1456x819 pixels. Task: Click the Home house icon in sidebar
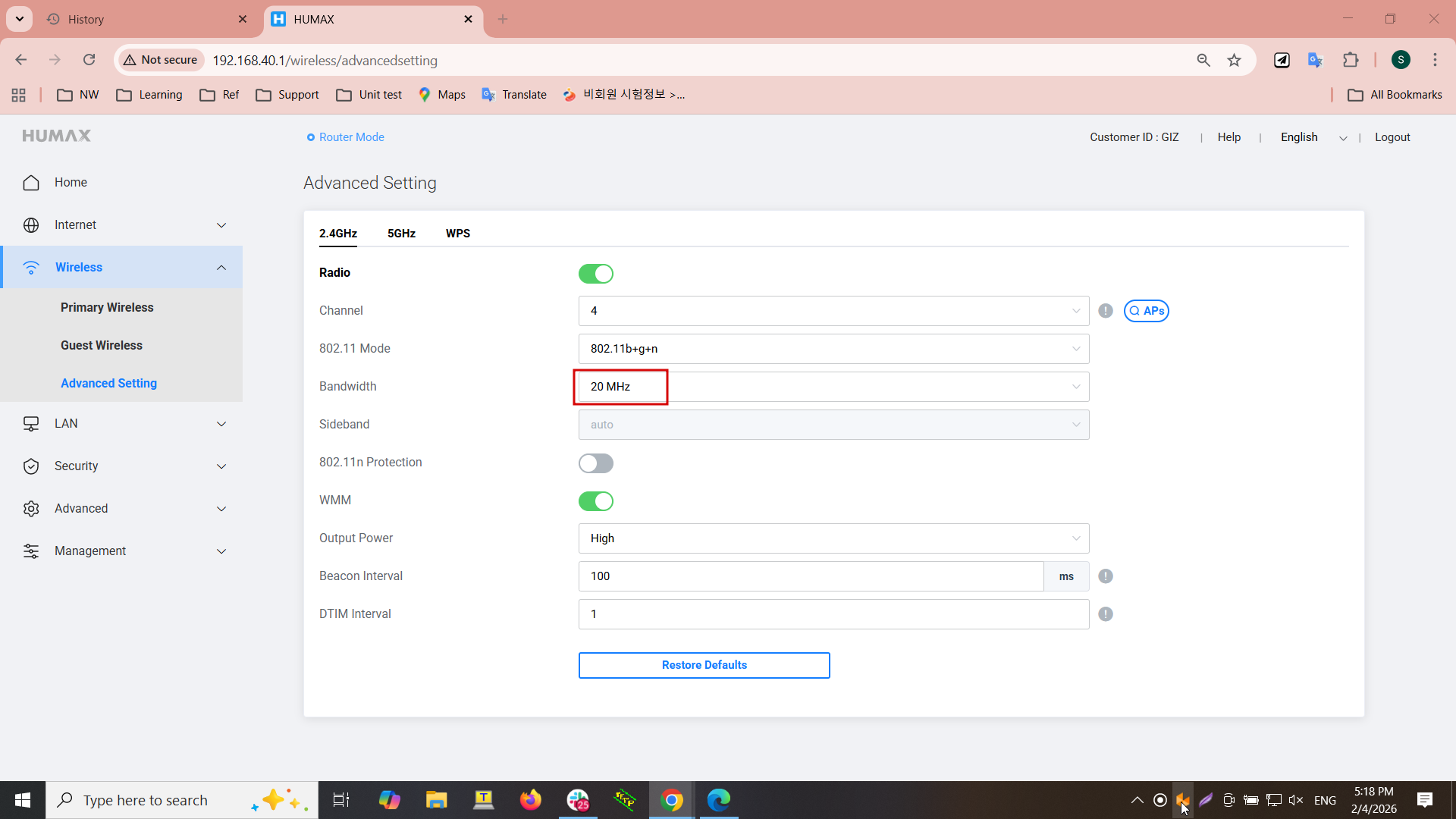pos(31,183)
